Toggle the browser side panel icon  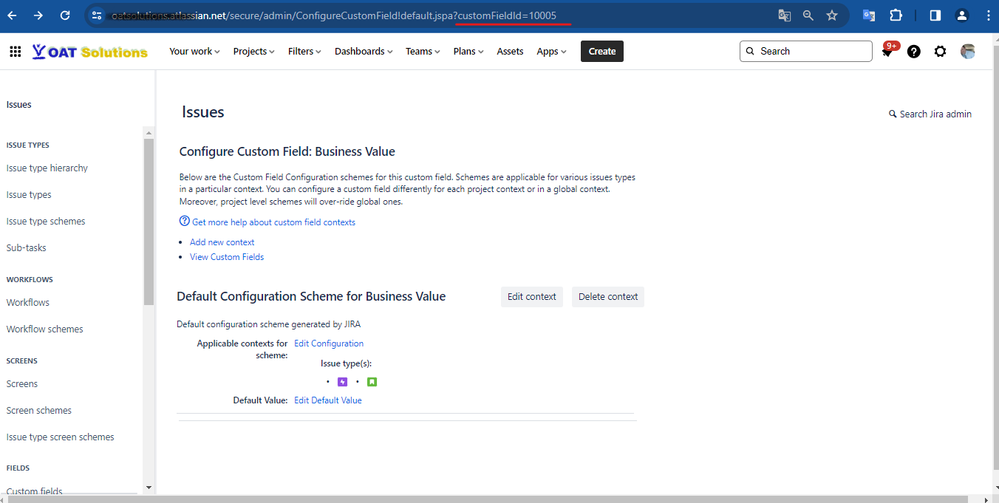tap(935, 16)
